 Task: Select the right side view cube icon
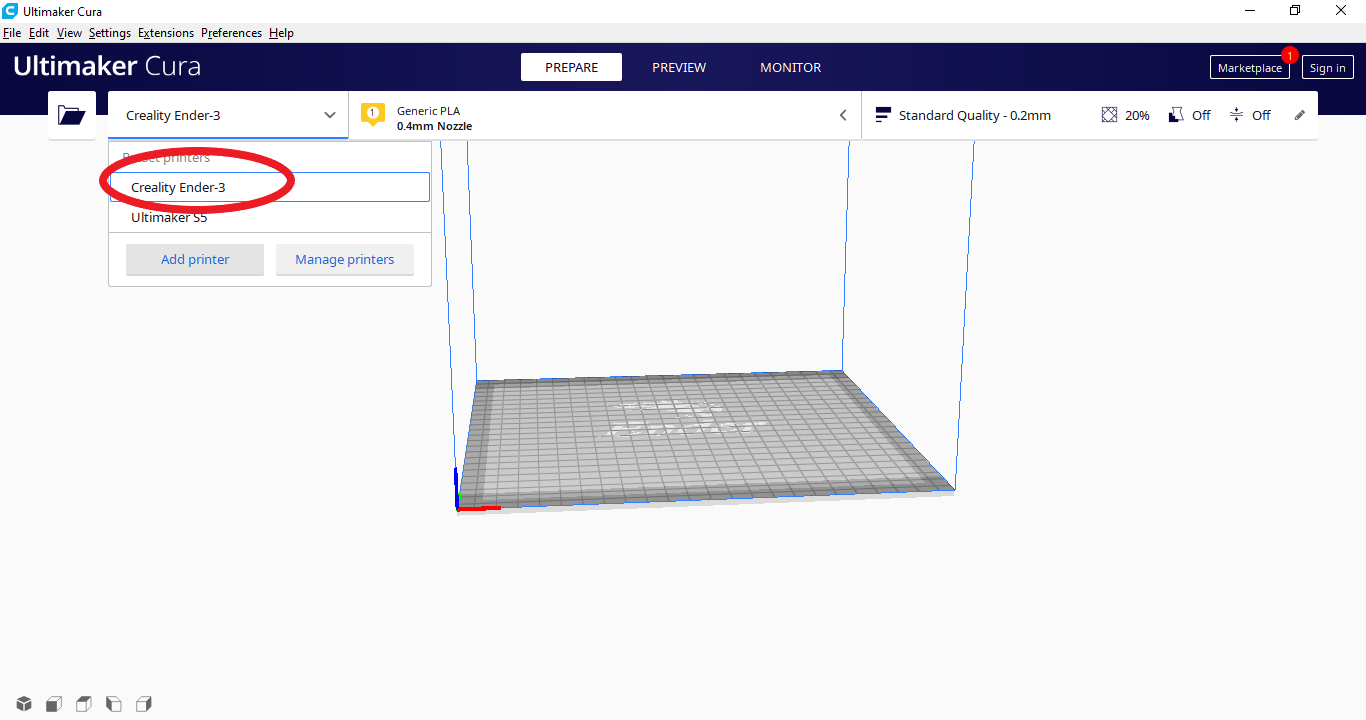[144, 704]
